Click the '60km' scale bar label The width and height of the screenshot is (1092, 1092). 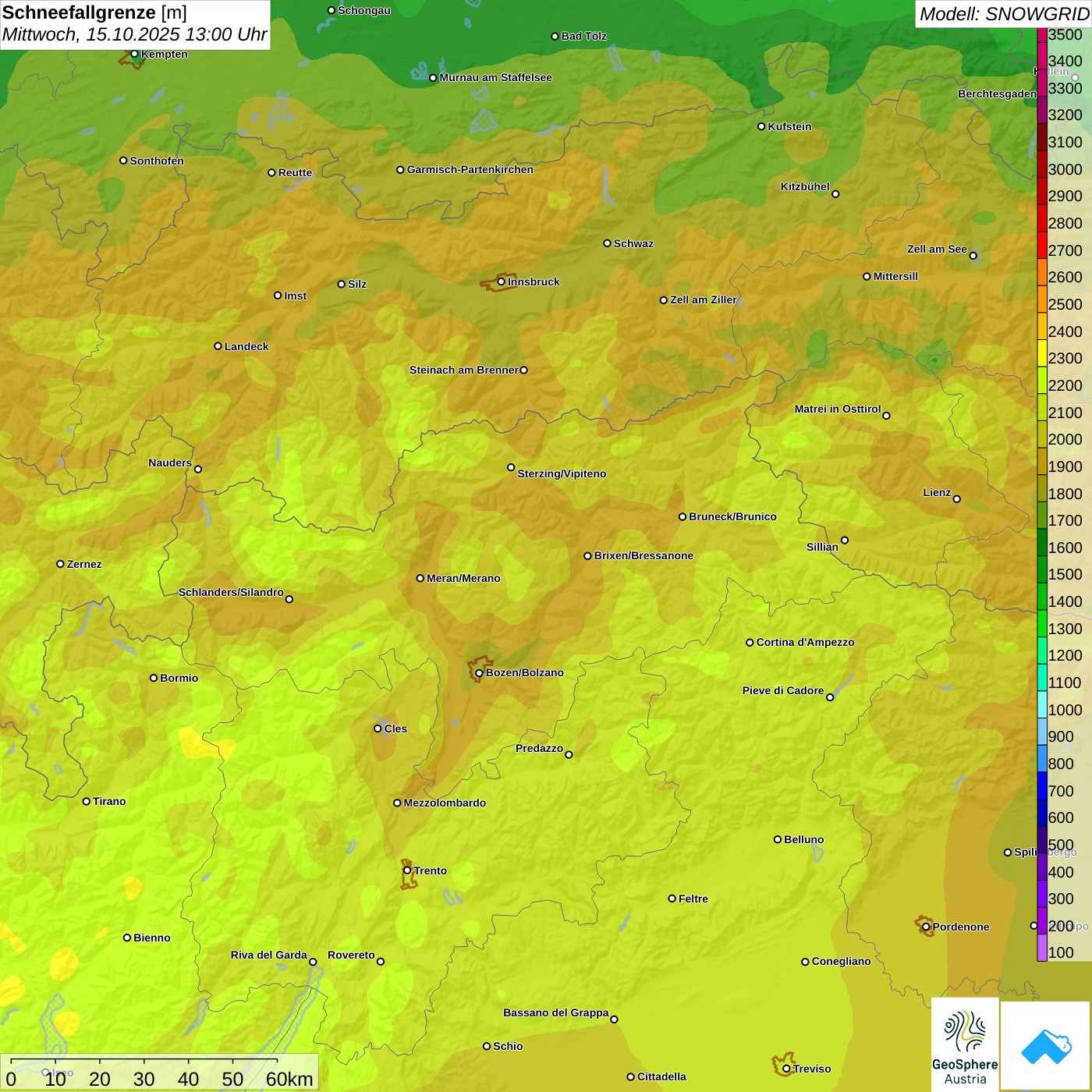click(289, 1079)
